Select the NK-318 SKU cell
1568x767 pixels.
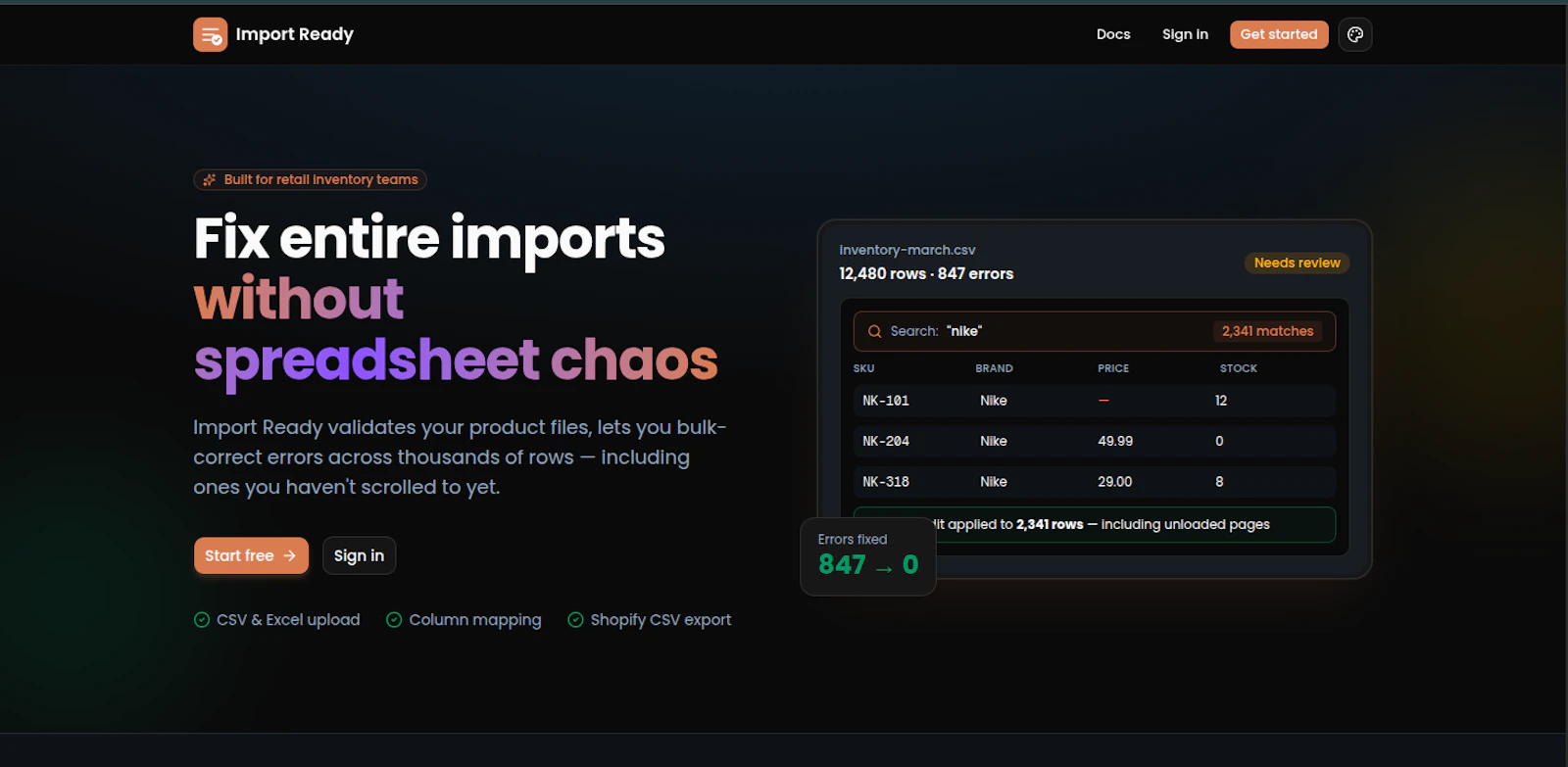coord(886,482)
